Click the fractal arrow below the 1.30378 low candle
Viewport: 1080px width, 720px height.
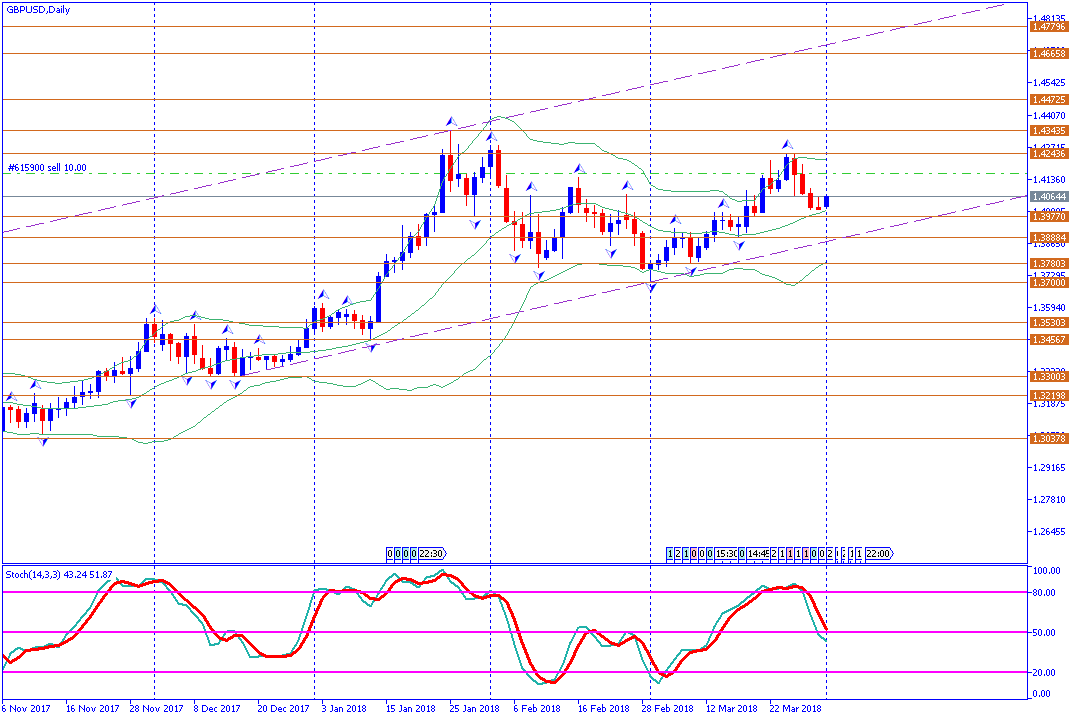[x=43, y=442]
